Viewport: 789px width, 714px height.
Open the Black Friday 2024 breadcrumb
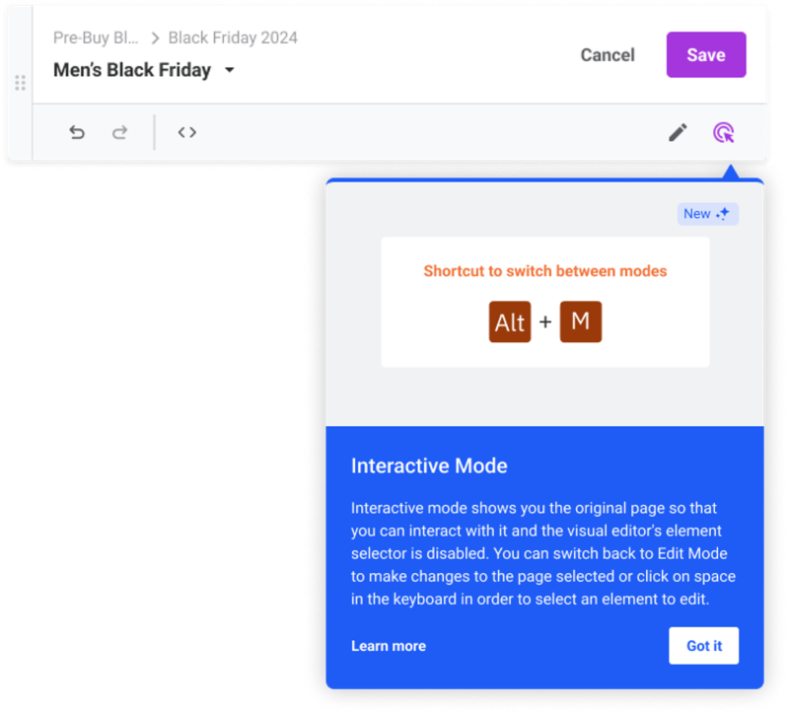click(233, 38)
